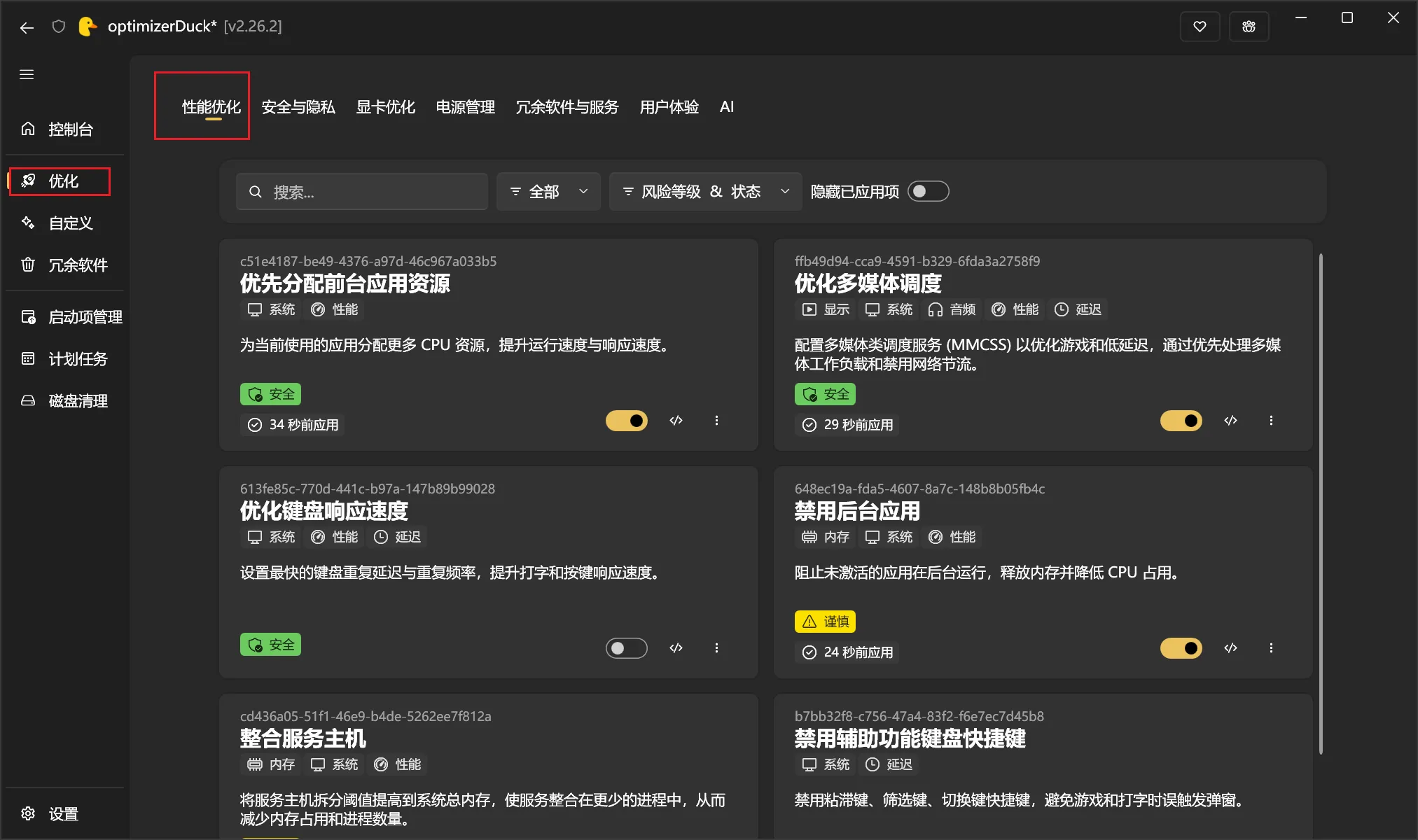
Task: Open 冗余软件 sidebar item
Action: pyautogui.click(x=65, y=265)
